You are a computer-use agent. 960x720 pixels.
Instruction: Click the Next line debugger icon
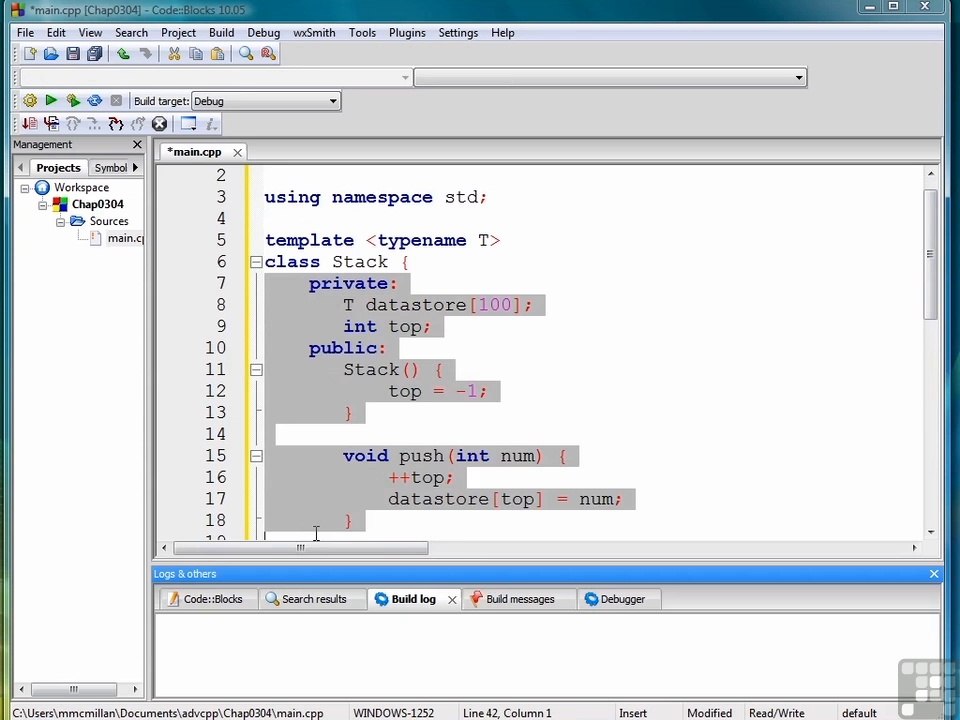(73, 124)
